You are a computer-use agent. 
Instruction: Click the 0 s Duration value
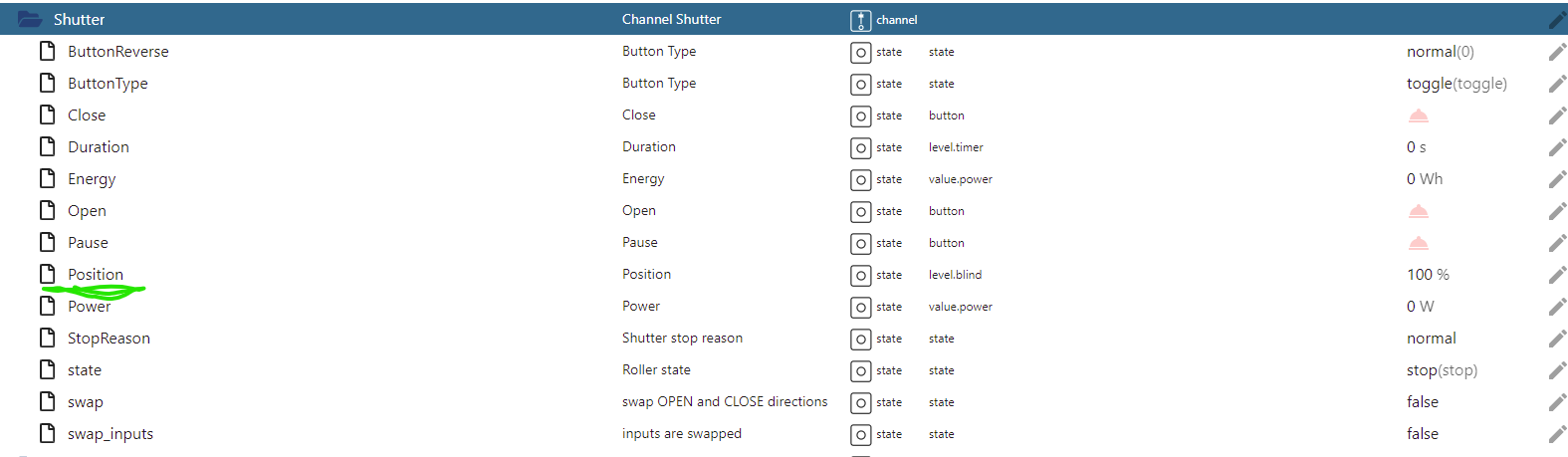coord(1416,147)
